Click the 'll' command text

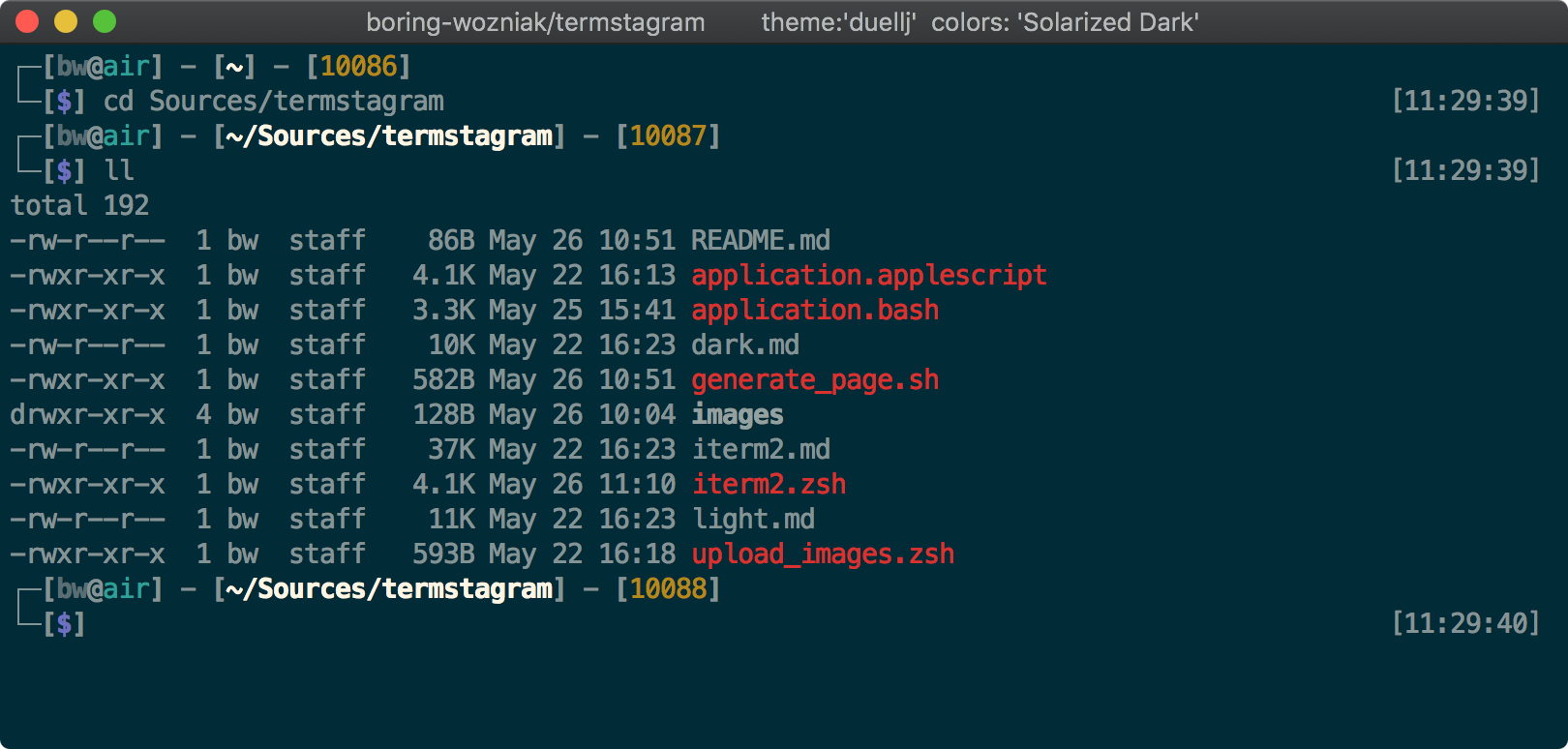click(x=119, y=170)
